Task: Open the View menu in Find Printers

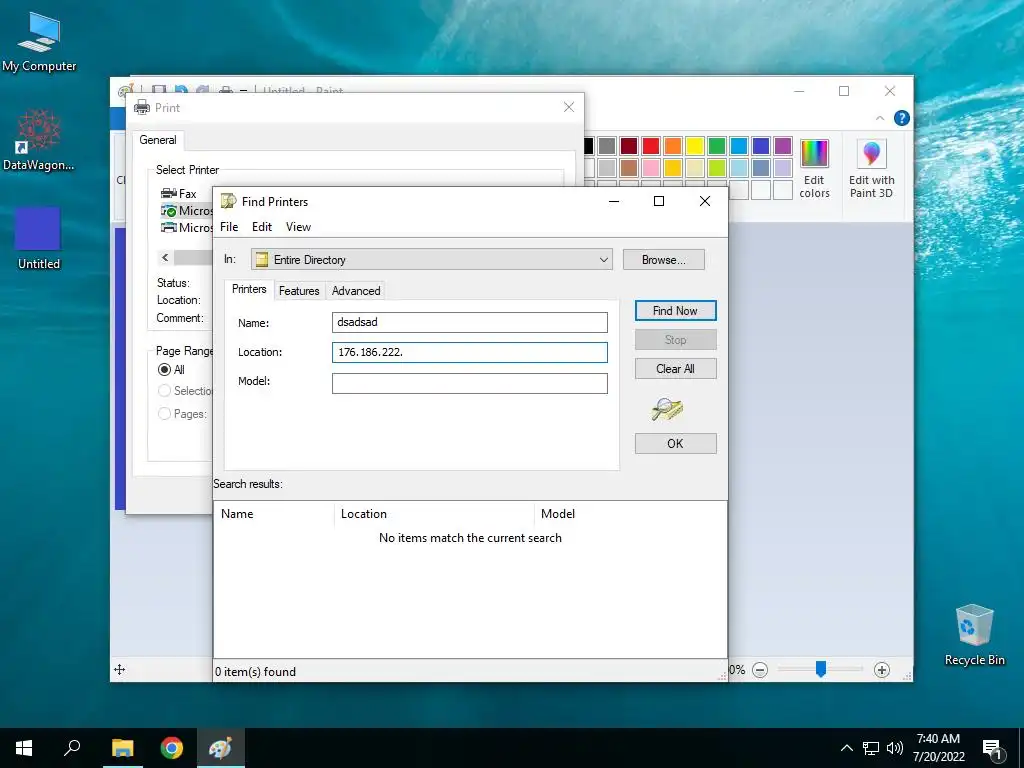Action: click(298, 227)
